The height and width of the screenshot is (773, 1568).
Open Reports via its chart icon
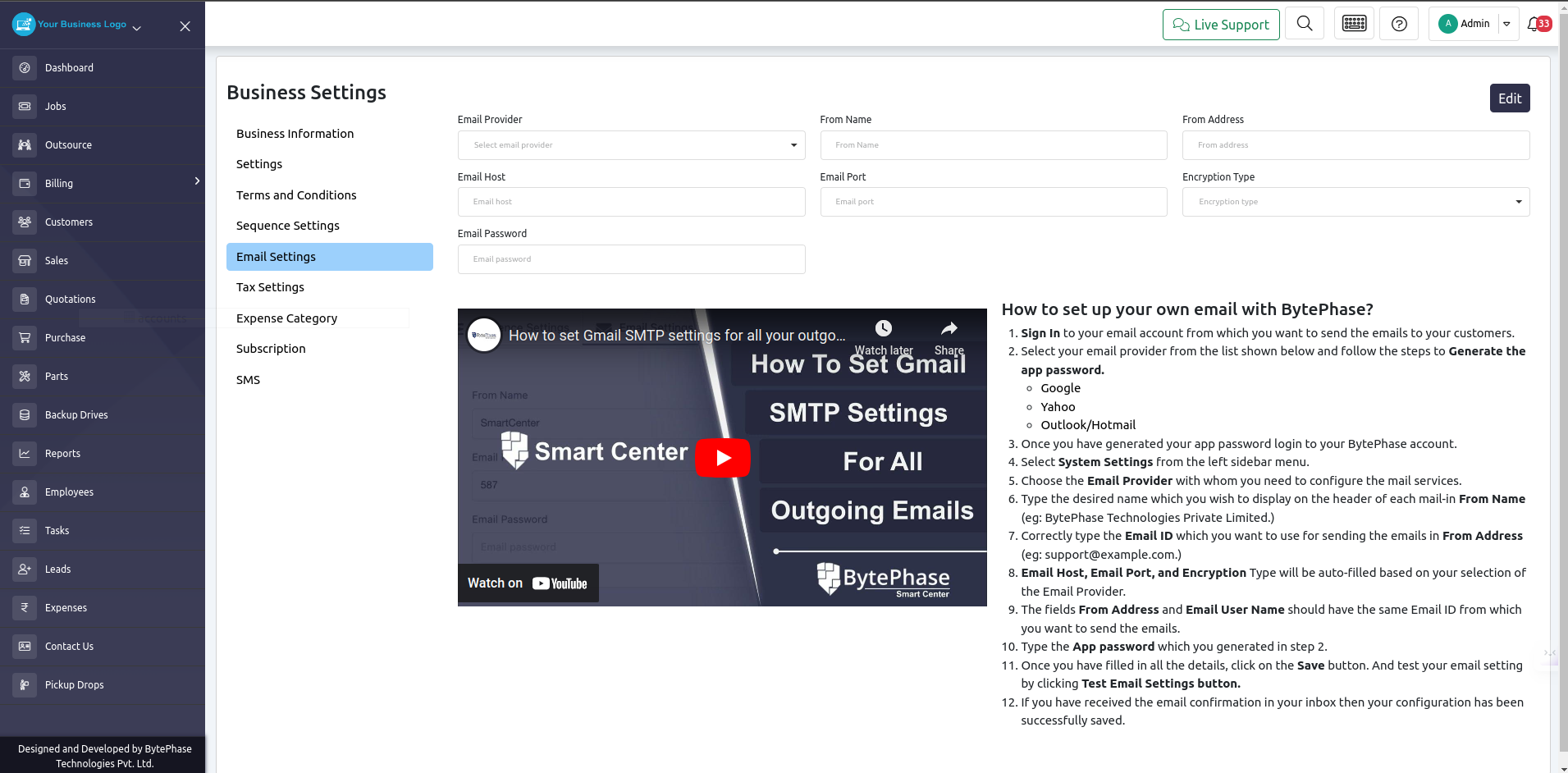point(25,454)
